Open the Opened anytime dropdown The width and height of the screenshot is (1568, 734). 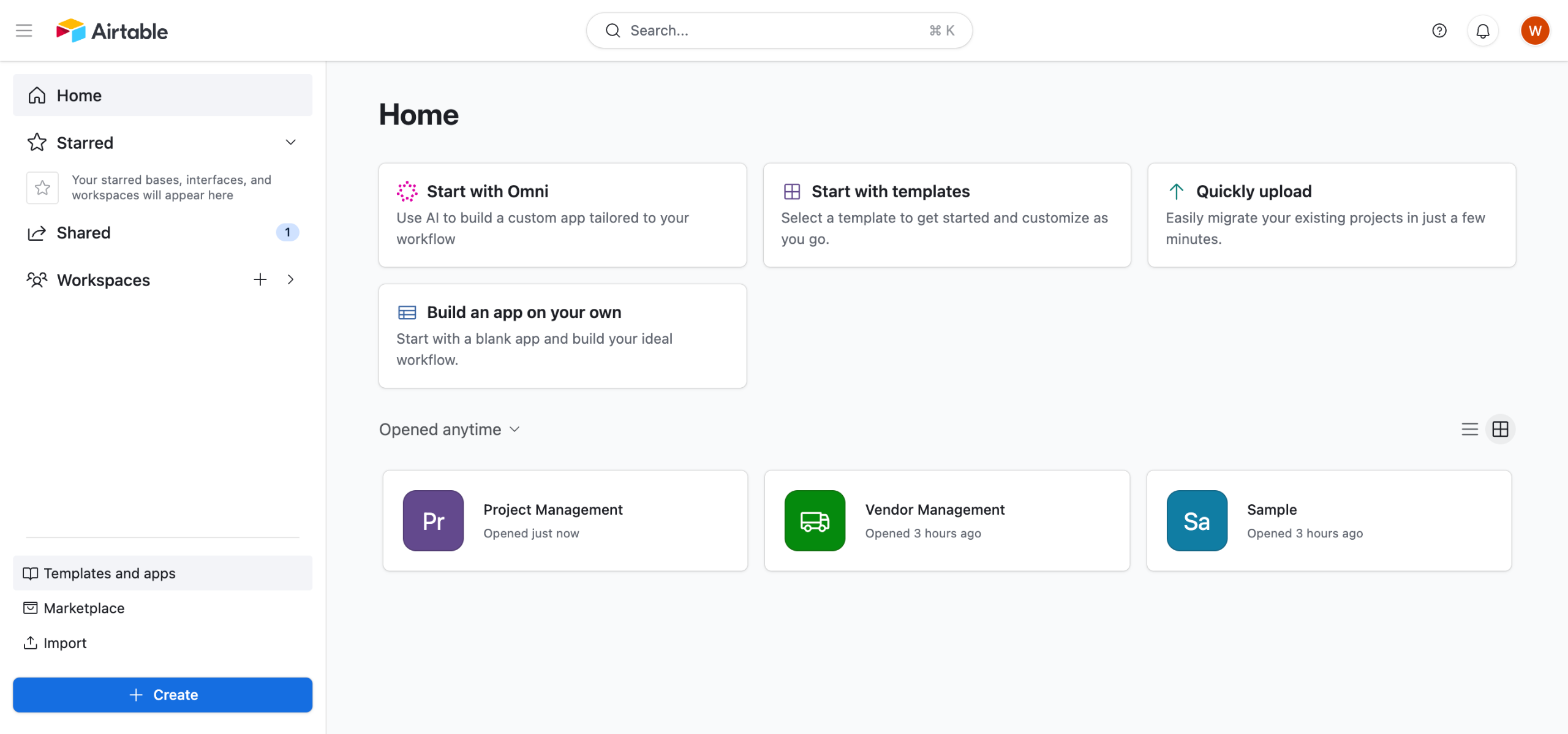click(x=449, y=429)
